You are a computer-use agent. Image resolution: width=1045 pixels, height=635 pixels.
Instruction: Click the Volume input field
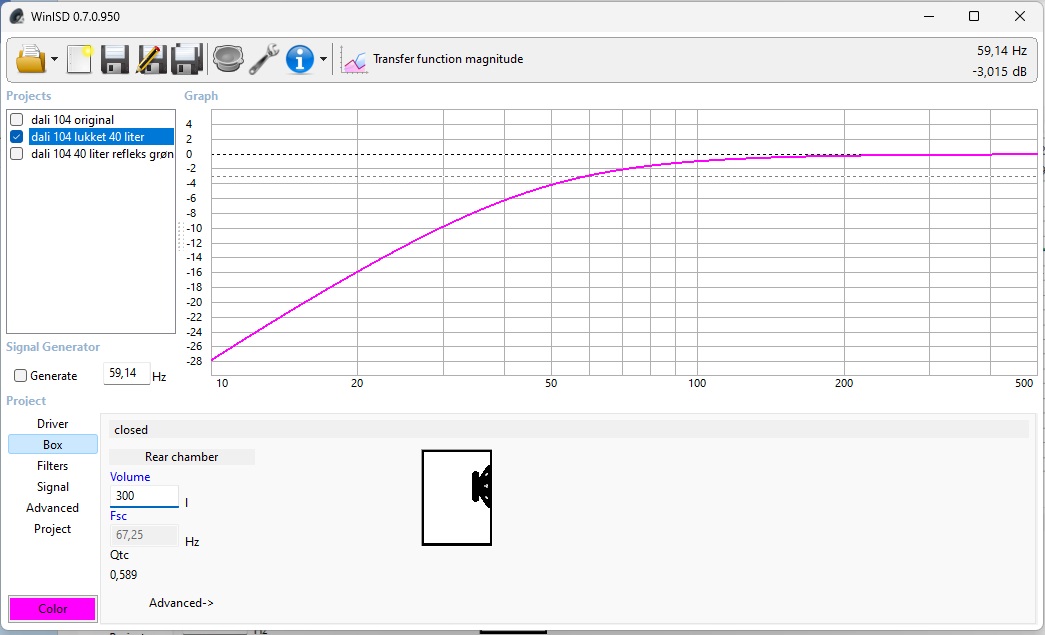(144, 496)
